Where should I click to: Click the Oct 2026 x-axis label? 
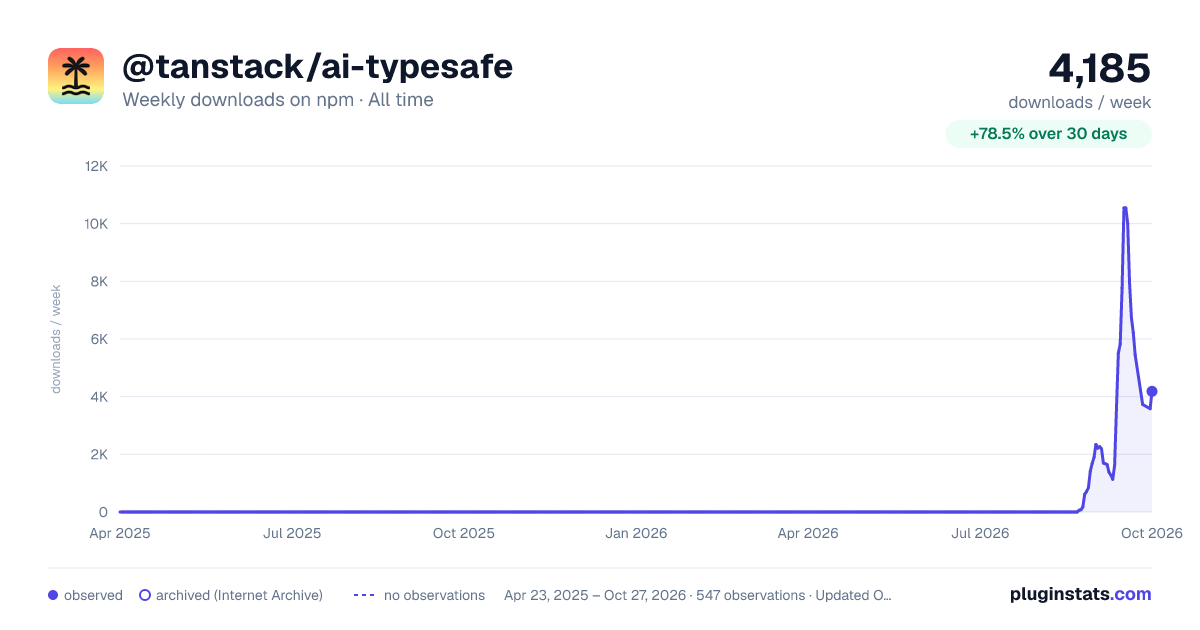click(1152, 534)
